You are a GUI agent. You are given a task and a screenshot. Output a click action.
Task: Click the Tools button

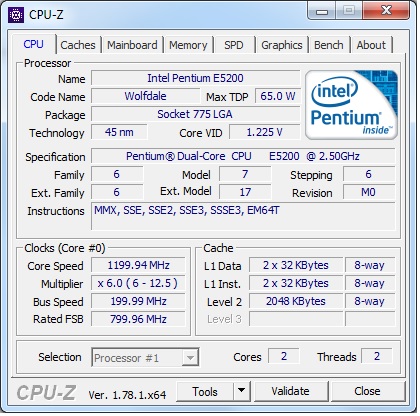205,391
